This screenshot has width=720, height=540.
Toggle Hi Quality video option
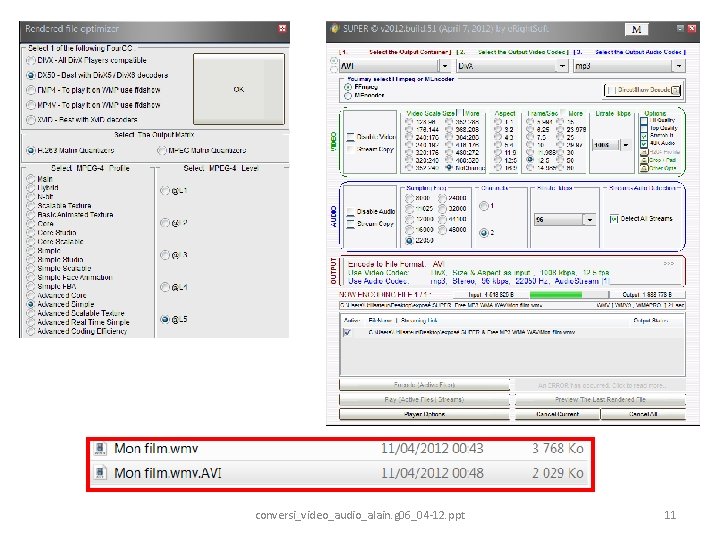point(644,121)
